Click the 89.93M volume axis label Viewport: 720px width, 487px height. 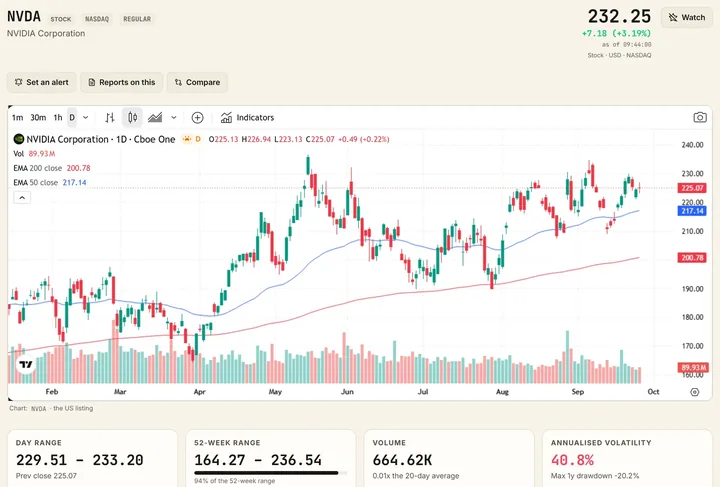pos(692,367)
